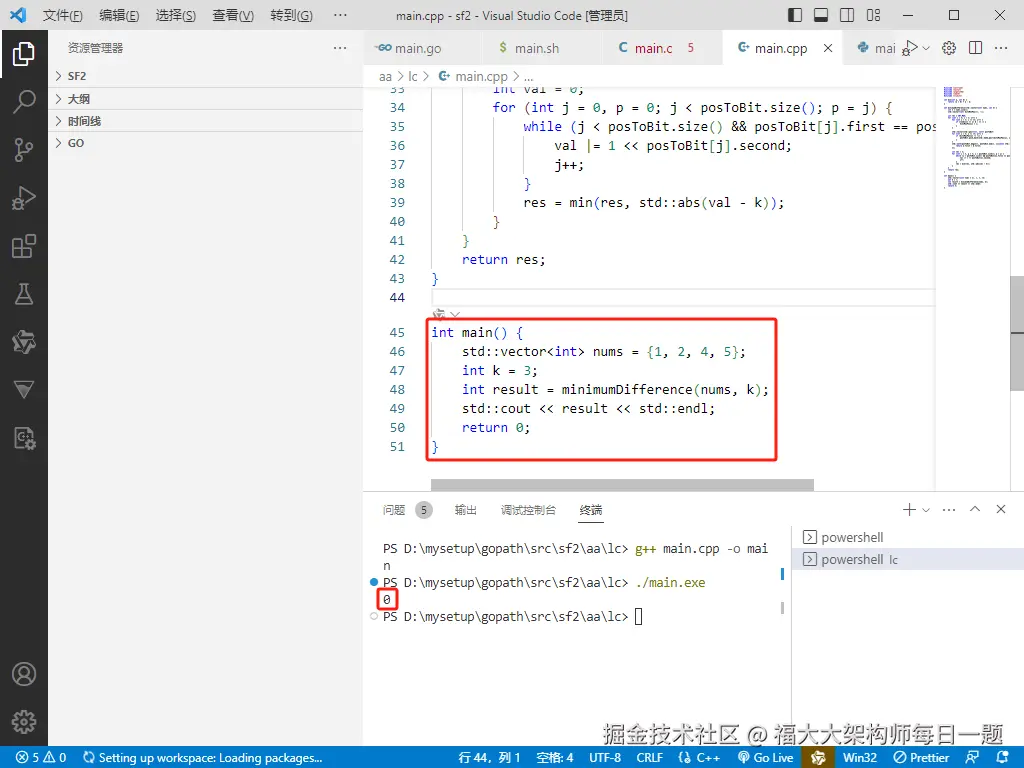This screenshot has width=1024, height=768.
Task: Open the Extensions view
Action: pyautogui.click(x=24, y=246)
